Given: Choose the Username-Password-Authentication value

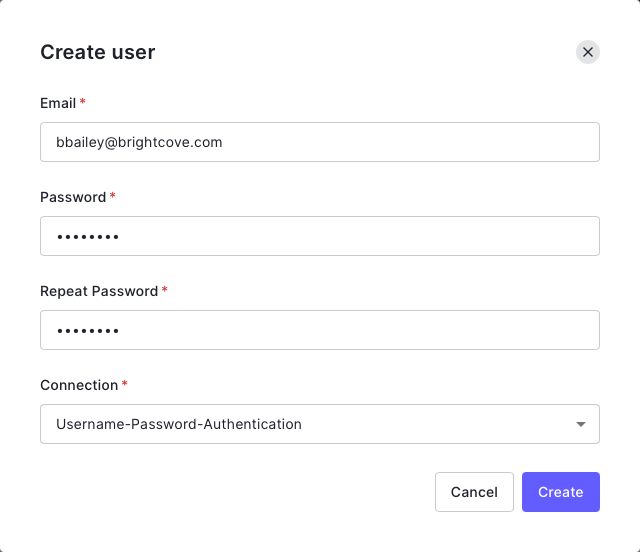Looking at the screenshot, I should 179,424.
